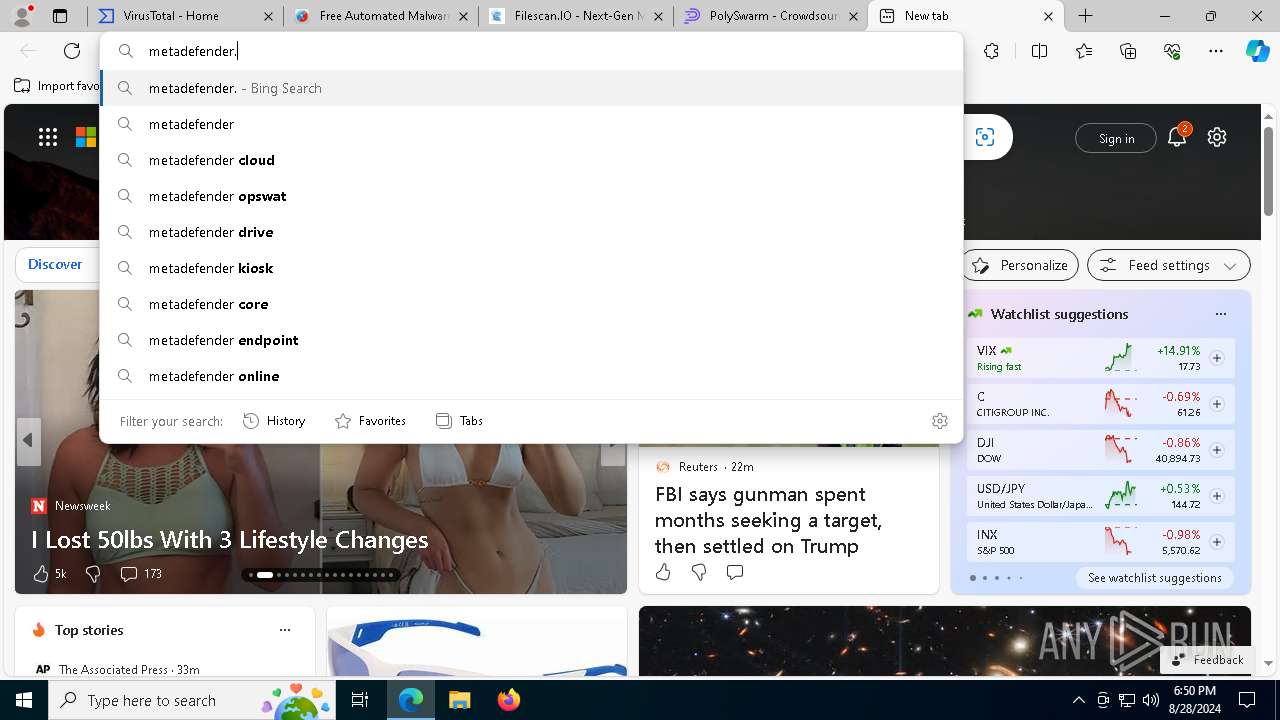Image resolution: width=1280 pixels, height=720 pixels.
Task: Select the 'metadefender kiosk' suggestion
Action: pyautogui.click(x=531, y=268)
